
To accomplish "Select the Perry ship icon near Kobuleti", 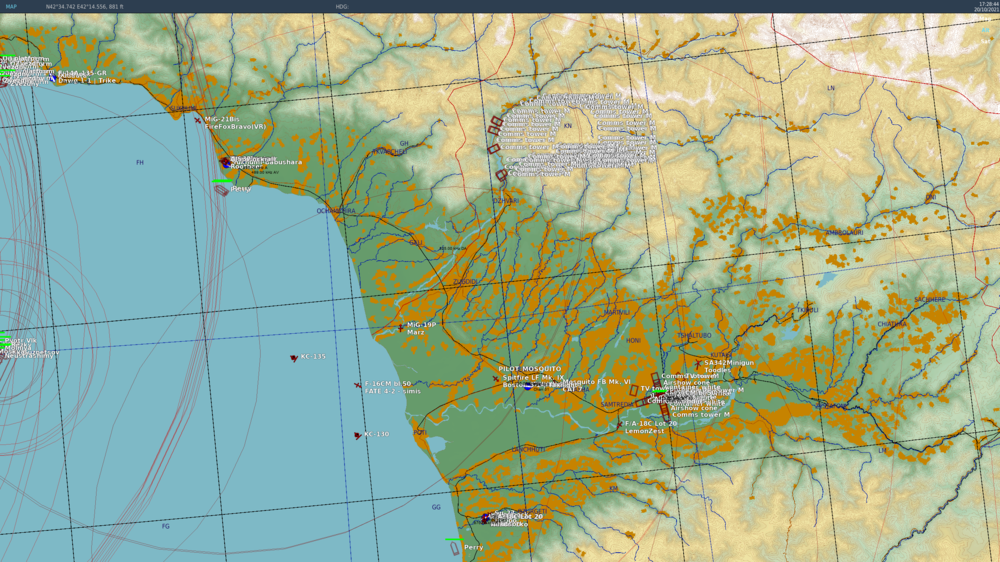I will 455,548.
